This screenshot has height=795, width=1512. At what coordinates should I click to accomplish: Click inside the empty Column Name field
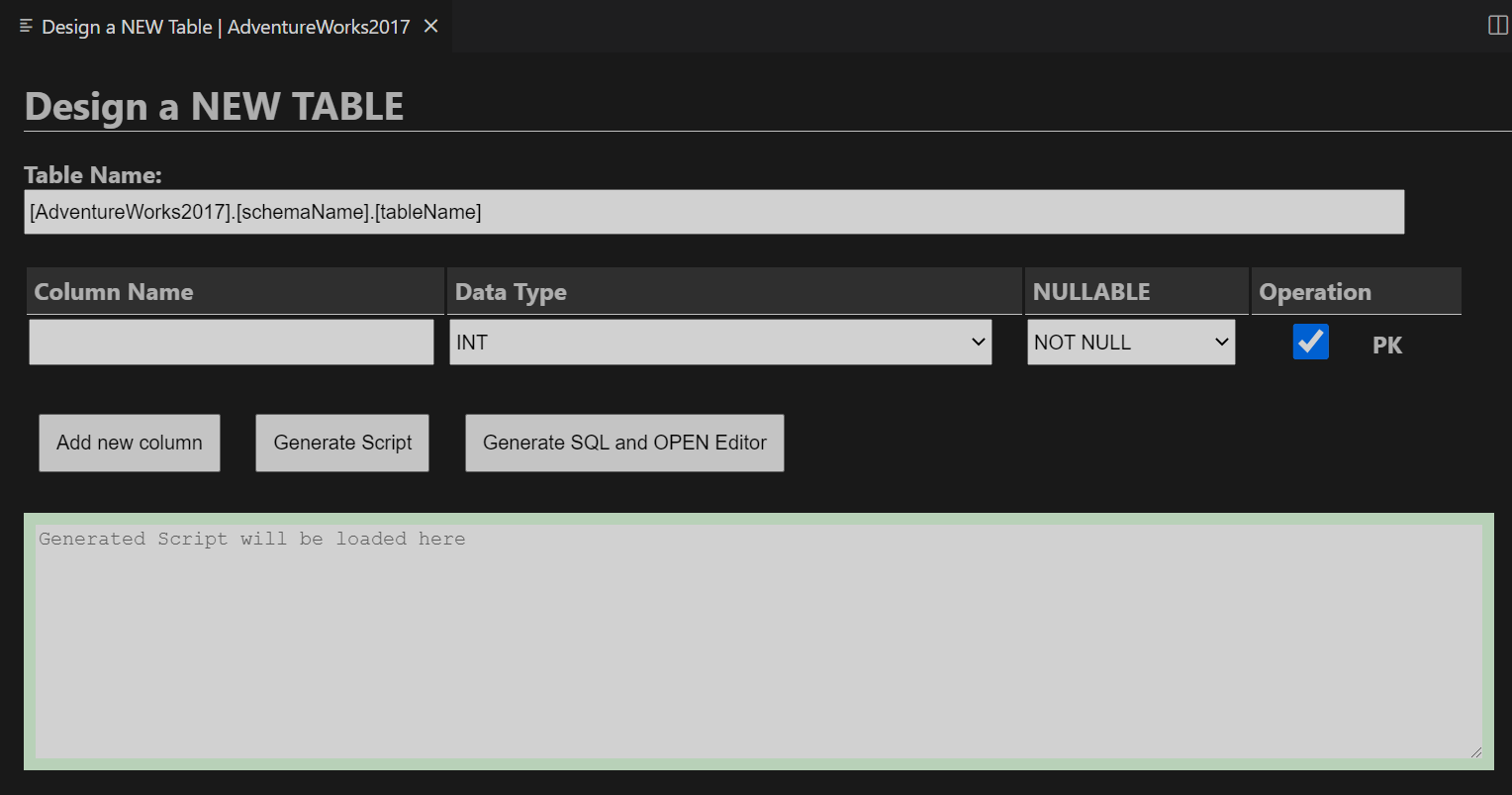pyautogui.click(x=231, y=342)
